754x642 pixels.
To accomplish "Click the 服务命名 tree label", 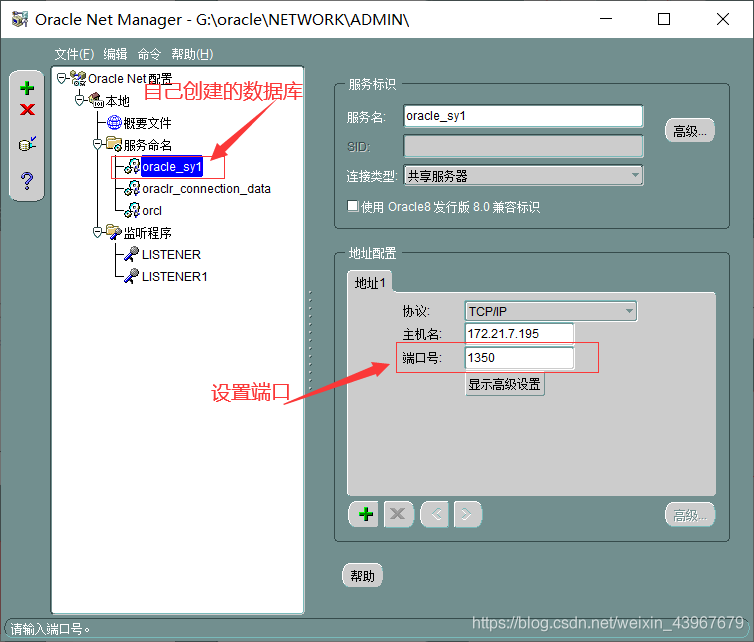I will point(147,145).
